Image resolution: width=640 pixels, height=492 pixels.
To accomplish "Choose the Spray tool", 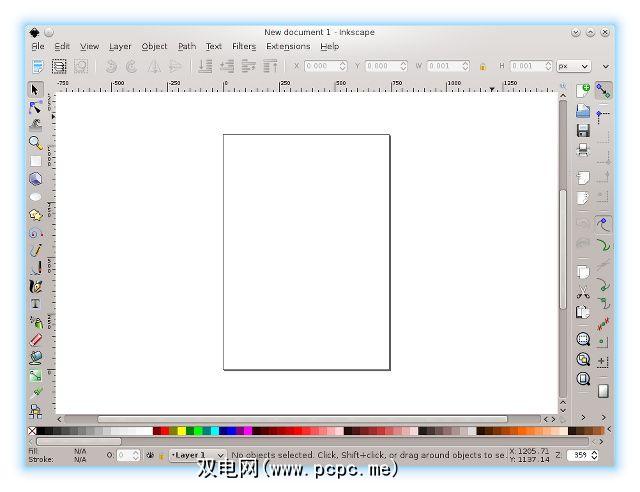I will [35, 322].
